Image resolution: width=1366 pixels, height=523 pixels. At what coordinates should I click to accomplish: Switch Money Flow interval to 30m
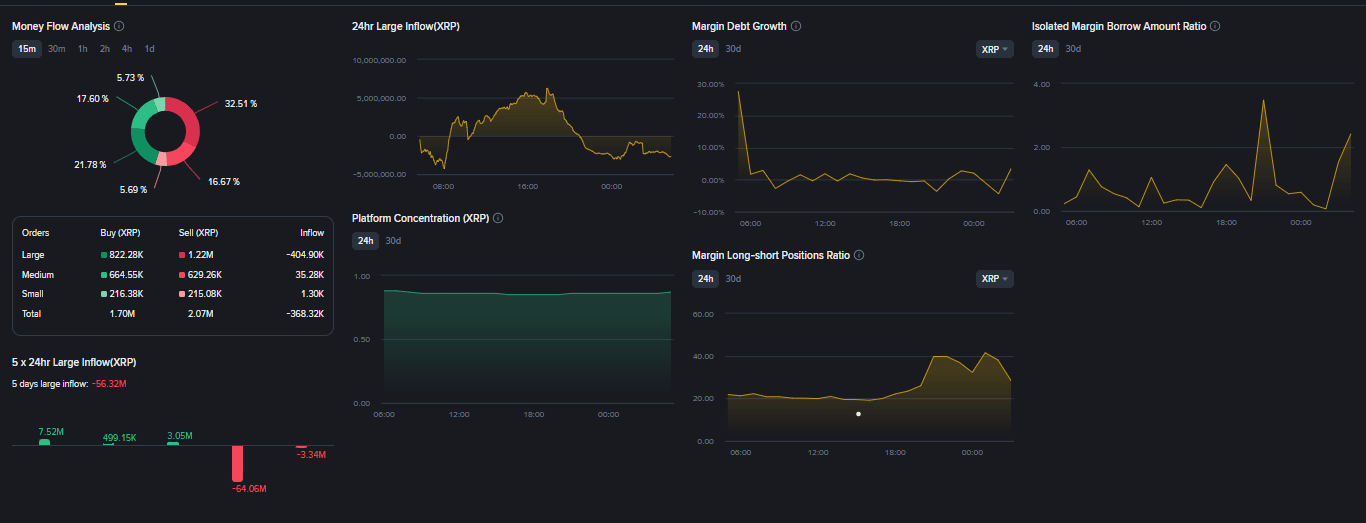point(57,49)
